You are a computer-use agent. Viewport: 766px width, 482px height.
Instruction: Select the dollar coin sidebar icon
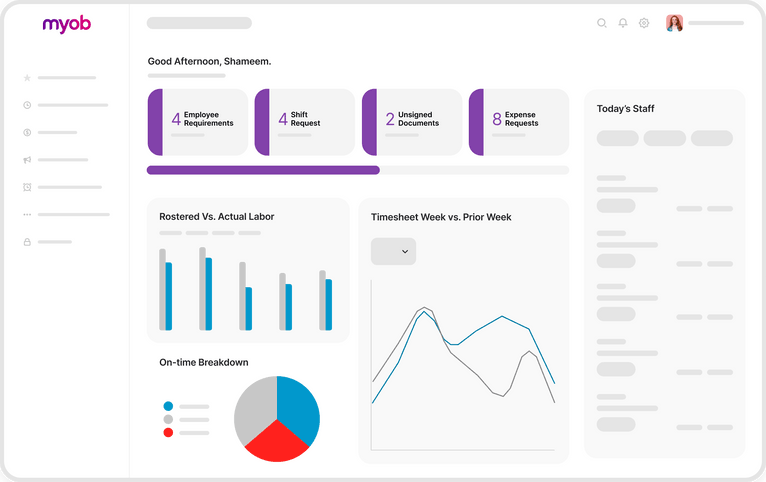(x=27, y=132)
